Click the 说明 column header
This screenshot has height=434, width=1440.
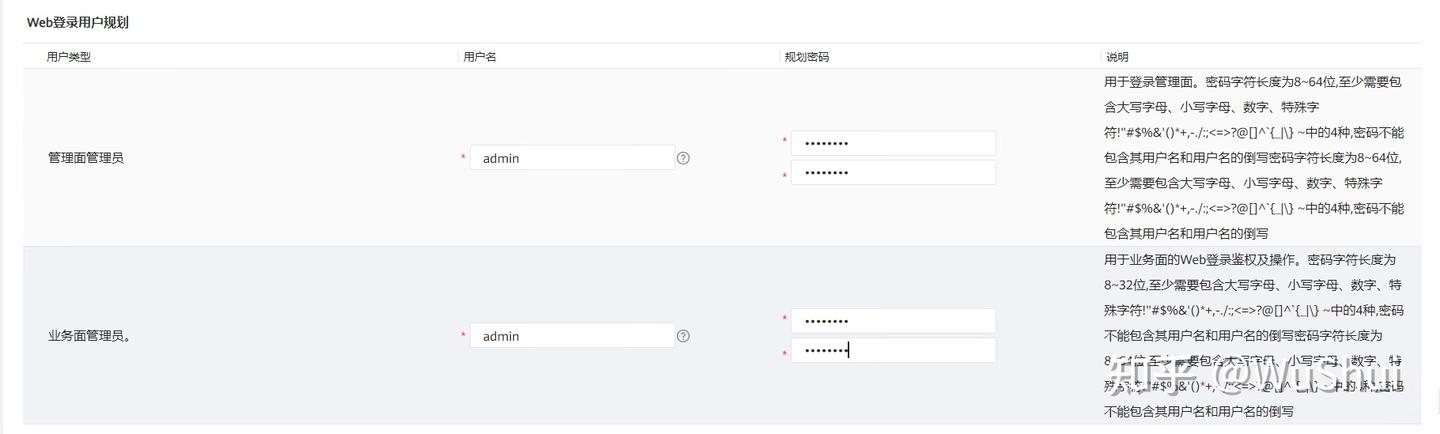click(1117, 57)
